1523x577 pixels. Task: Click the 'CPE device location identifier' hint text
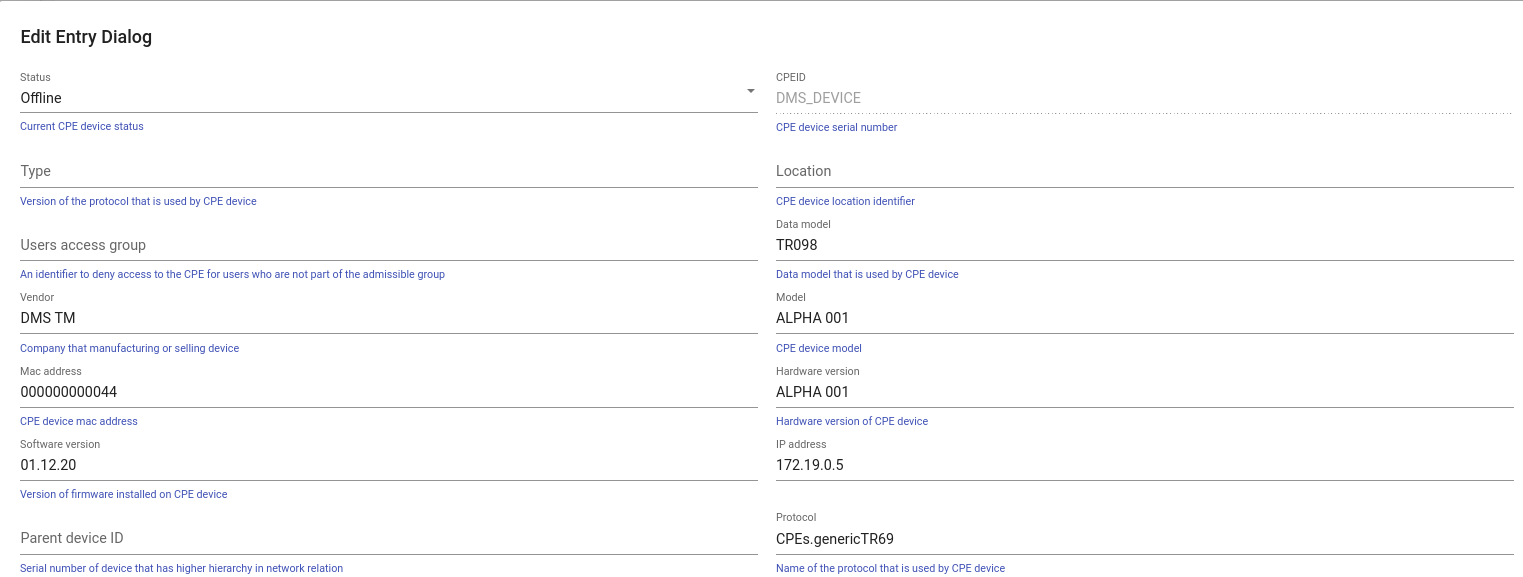coord(845,201)
